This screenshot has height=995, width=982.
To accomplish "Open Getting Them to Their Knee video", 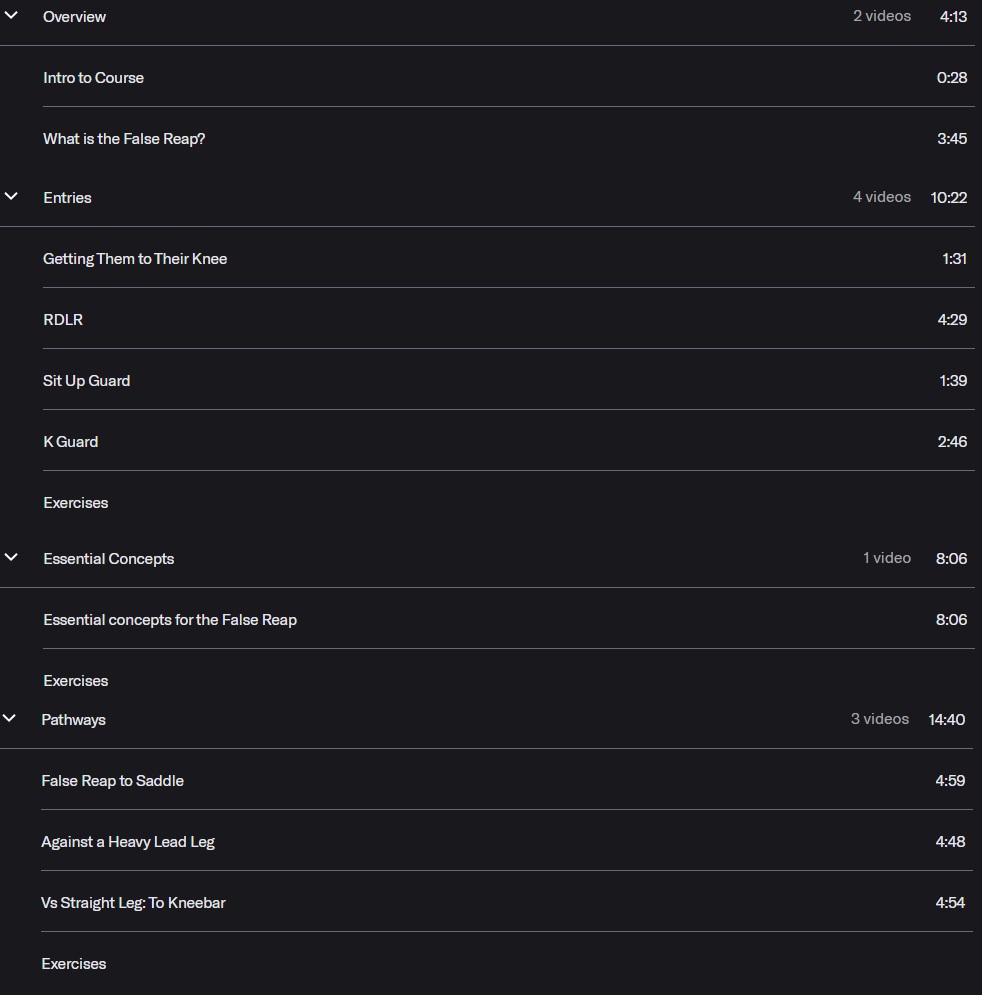I will pos(135,259).
